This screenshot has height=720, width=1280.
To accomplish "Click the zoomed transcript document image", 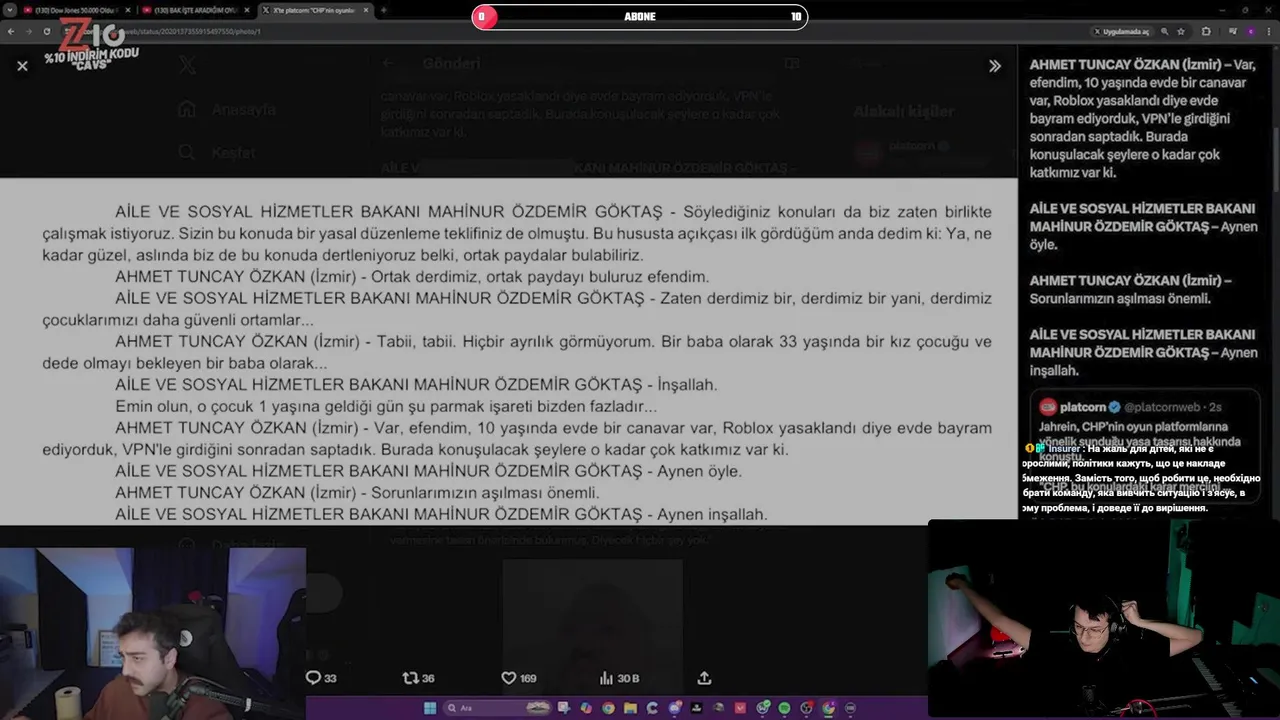I will (508, 351).
